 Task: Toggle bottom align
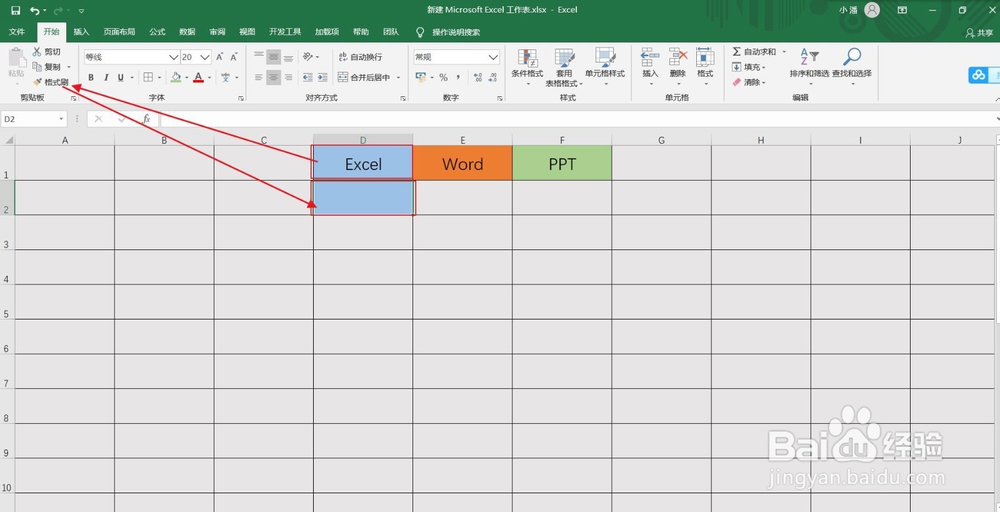(x=288, y=57)
